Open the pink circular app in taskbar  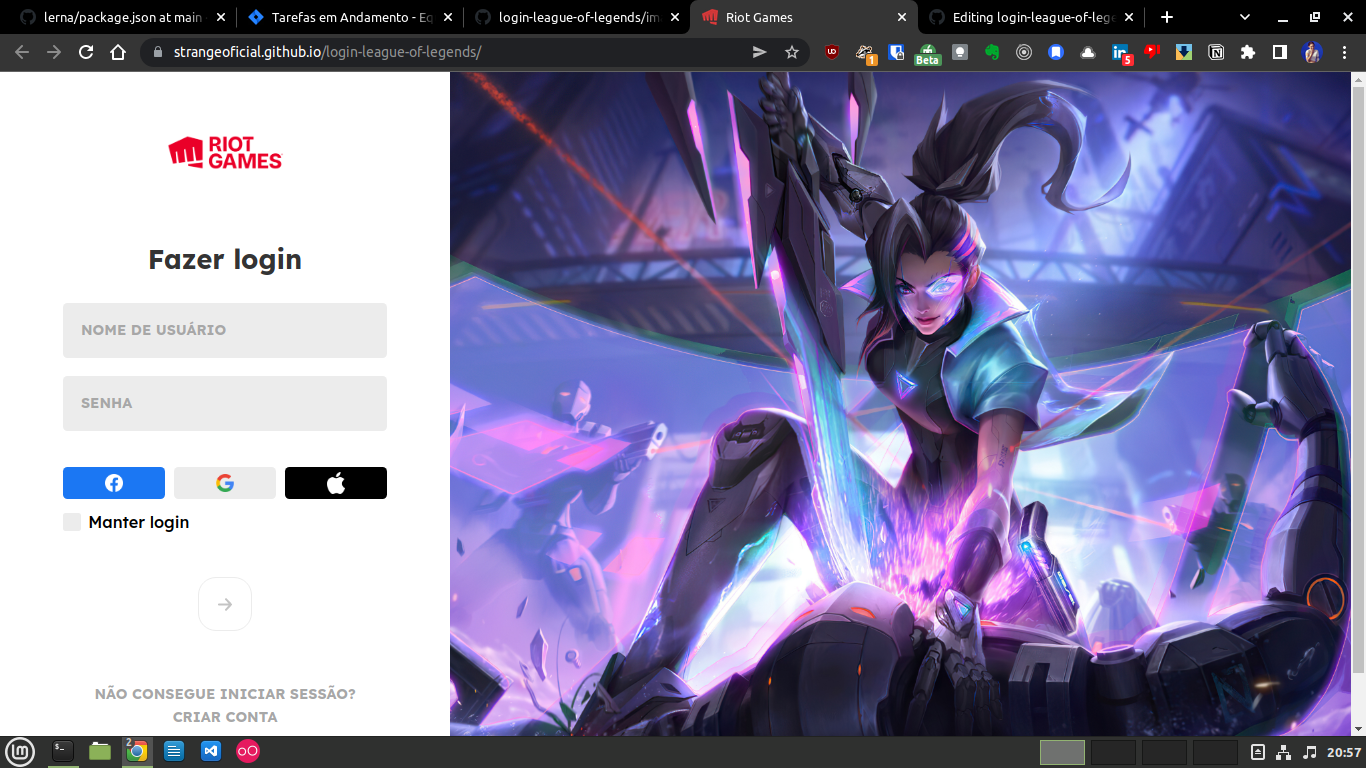[x=247, y=751]
